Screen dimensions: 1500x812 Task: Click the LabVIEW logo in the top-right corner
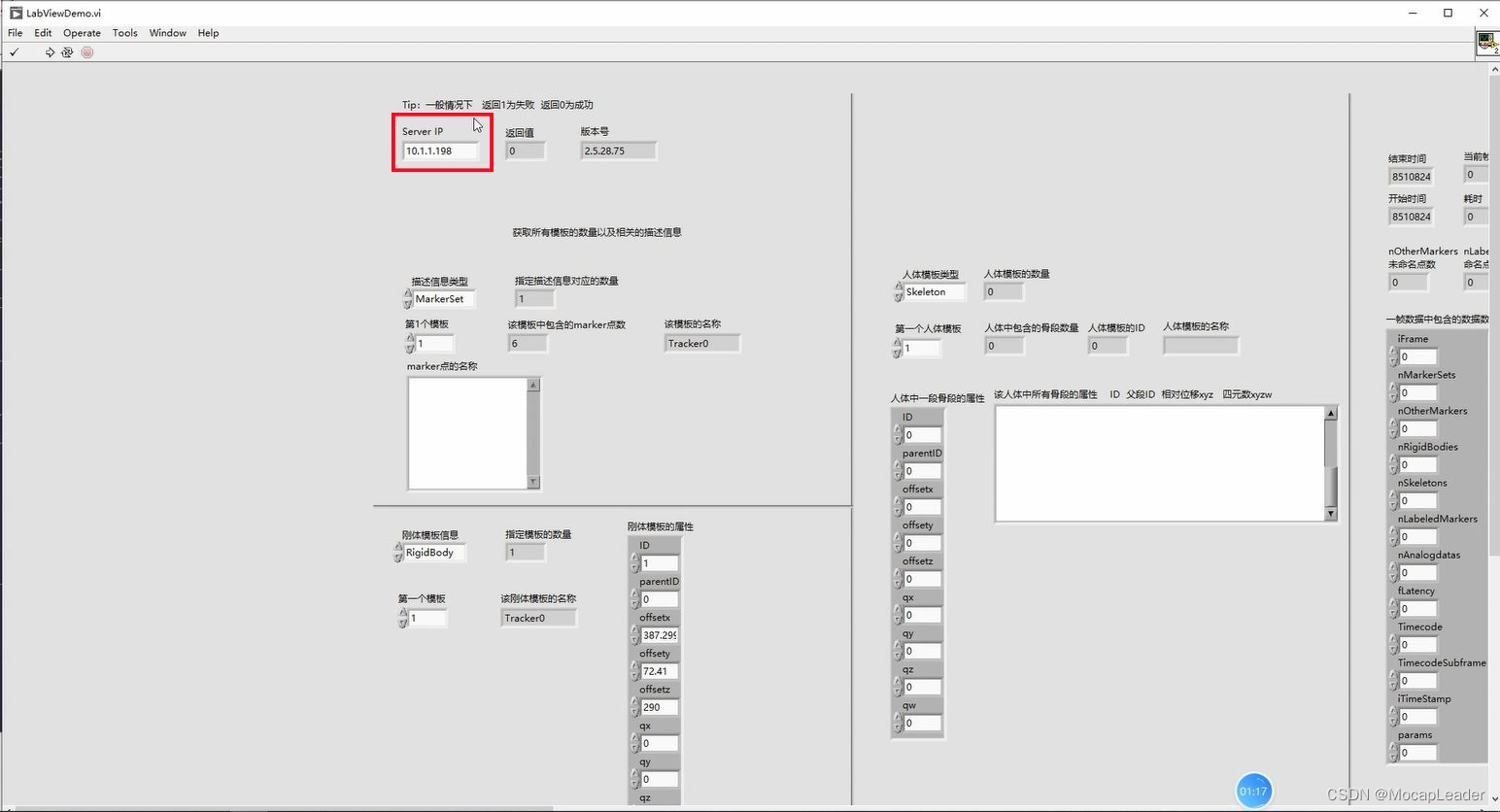tap(1486, 42)
